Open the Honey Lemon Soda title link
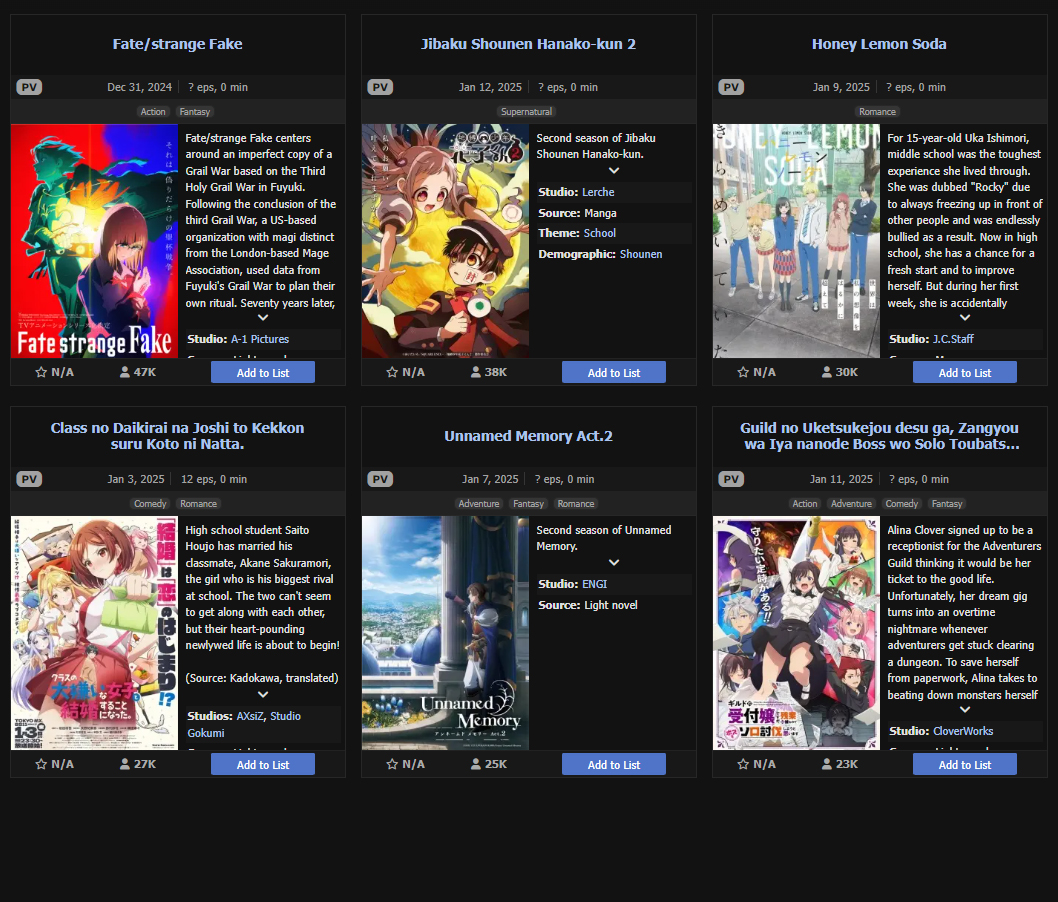 point(879,44)
